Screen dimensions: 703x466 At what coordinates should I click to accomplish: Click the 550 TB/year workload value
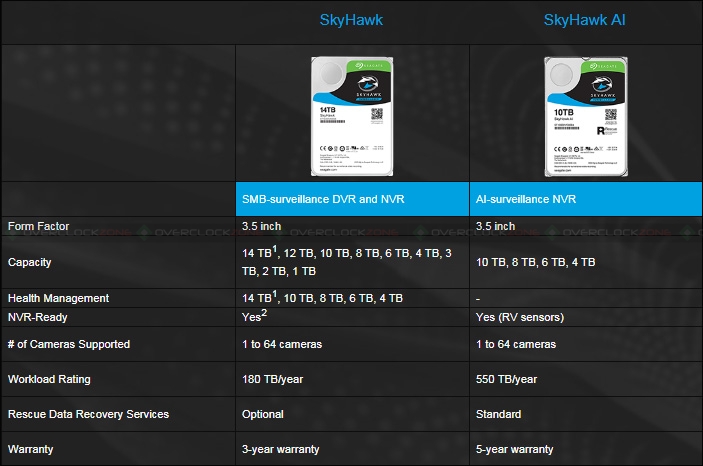tap(506, 379)
